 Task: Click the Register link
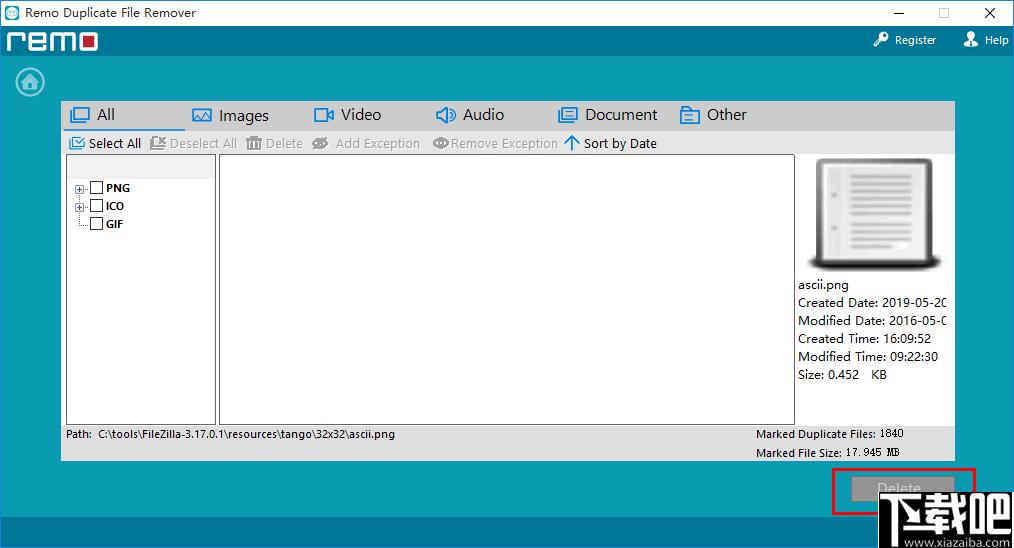tap(915, 40)
